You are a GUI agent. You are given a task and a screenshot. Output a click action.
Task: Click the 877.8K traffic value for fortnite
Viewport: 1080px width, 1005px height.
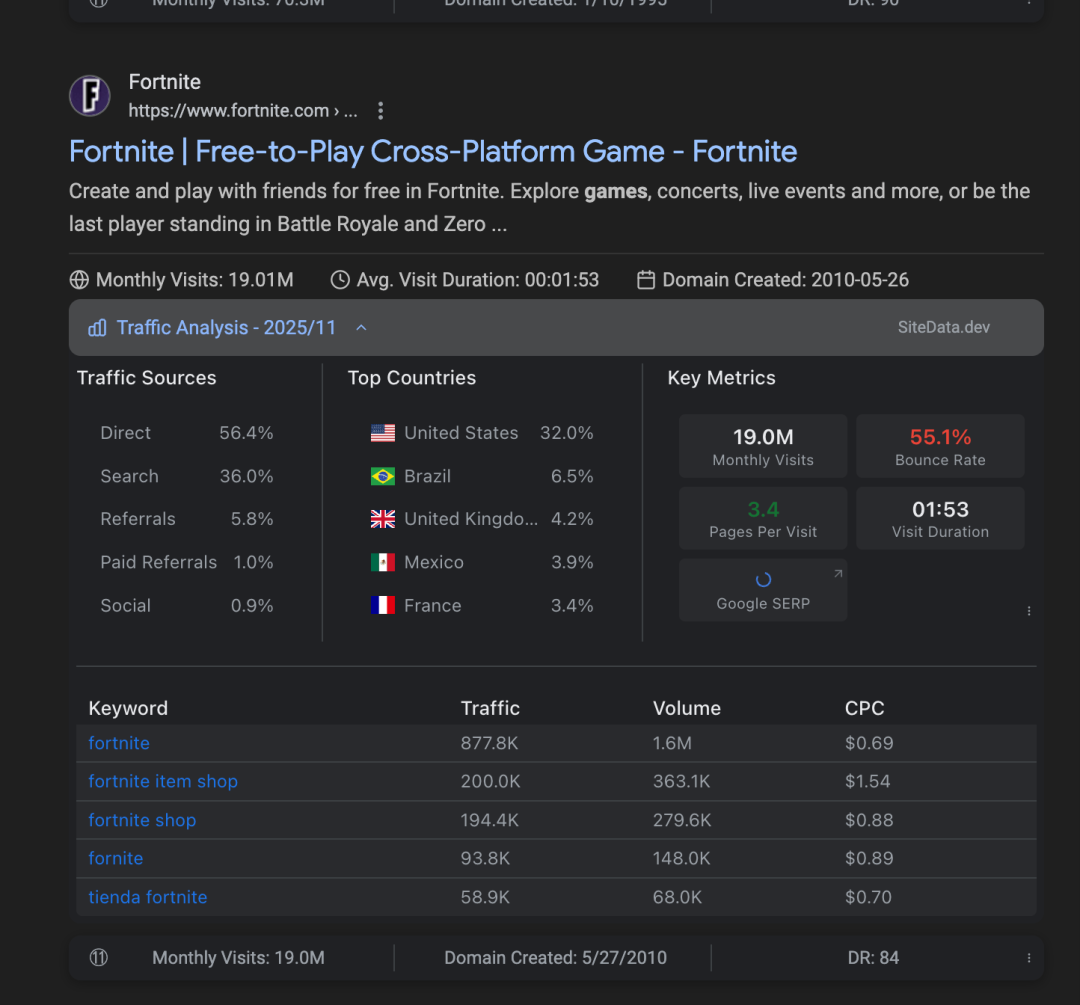click(x=489, y=743)
